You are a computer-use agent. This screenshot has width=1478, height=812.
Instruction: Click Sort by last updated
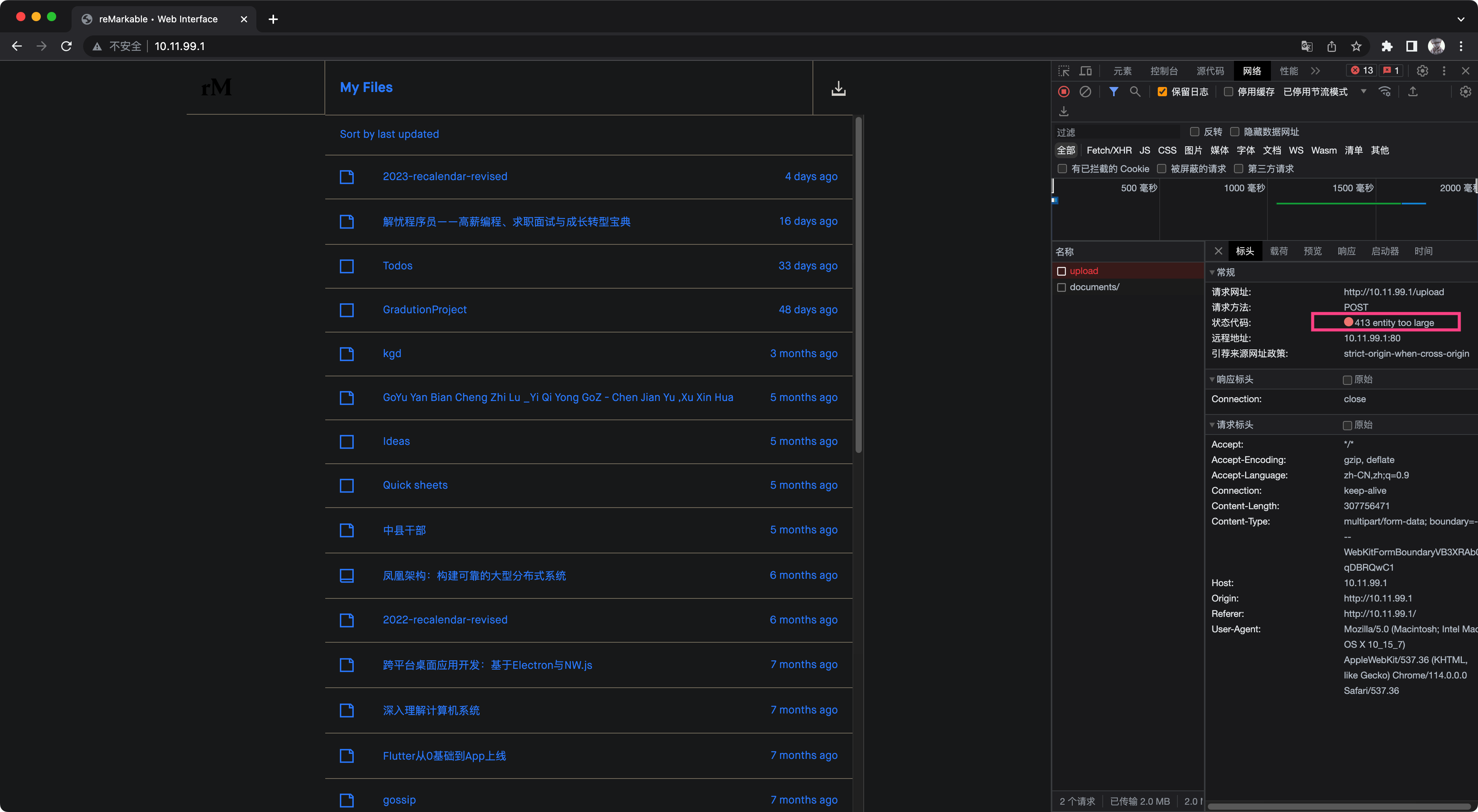[x=389, y=134]
